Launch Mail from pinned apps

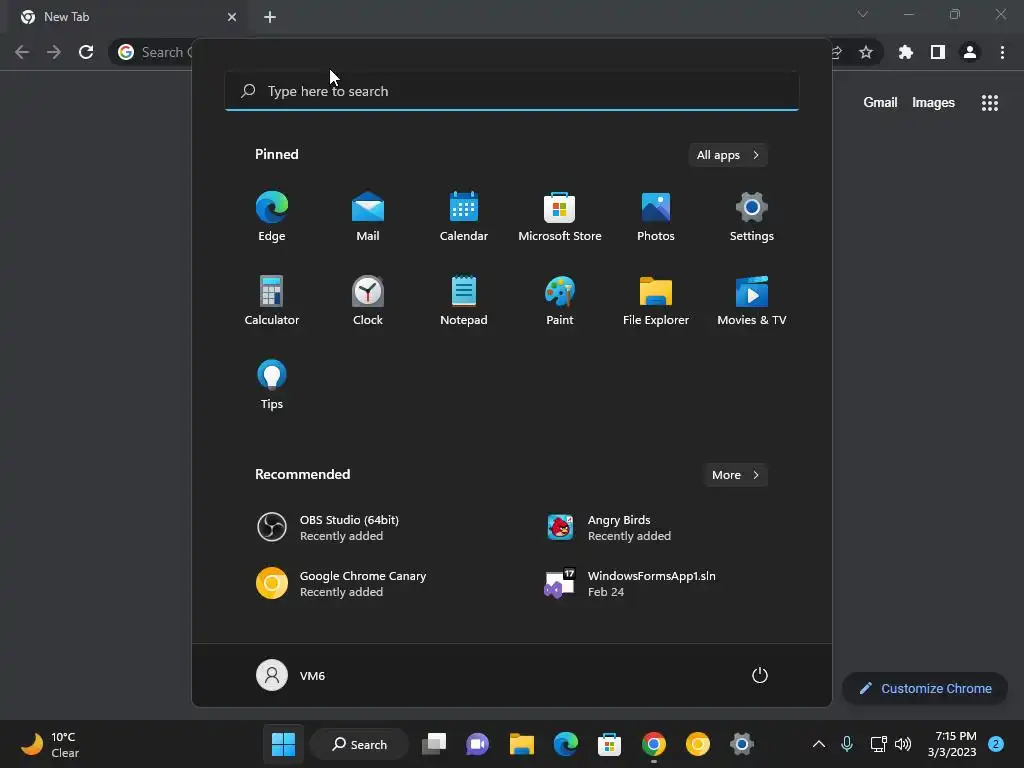tap(368, 216)
